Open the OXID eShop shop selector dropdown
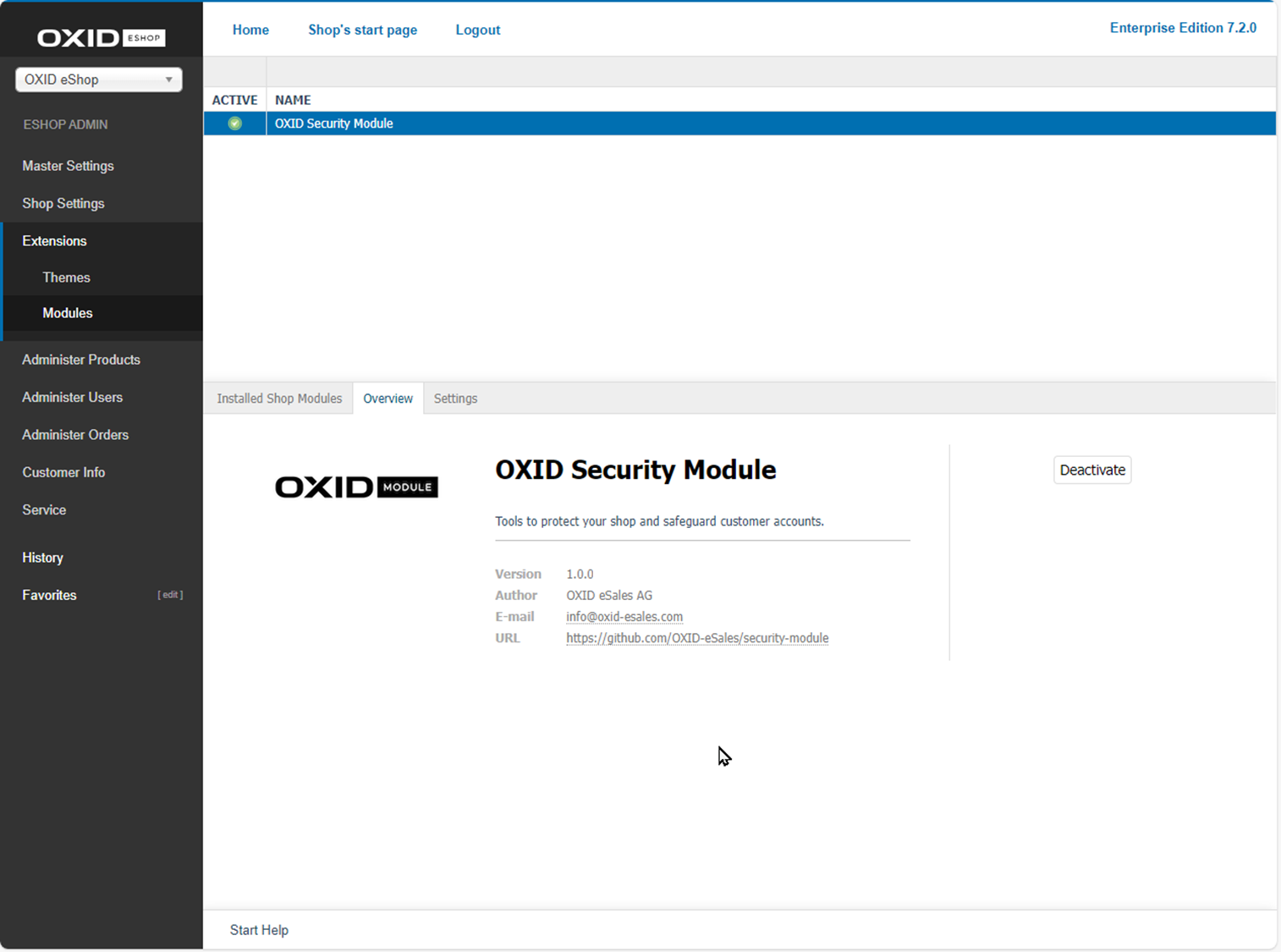 pos(99,80)
